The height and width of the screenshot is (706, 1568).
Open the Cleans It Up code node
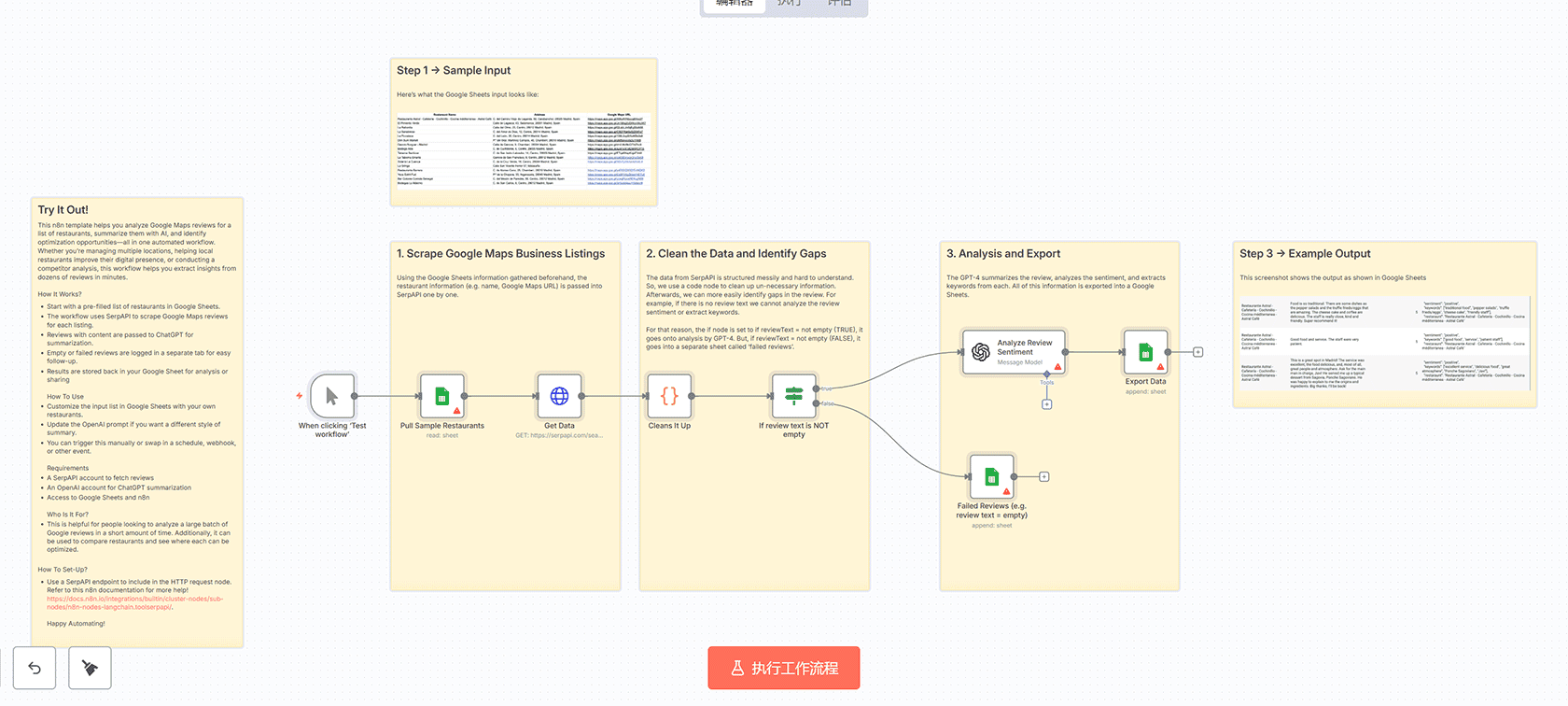[x=669, y=396]
